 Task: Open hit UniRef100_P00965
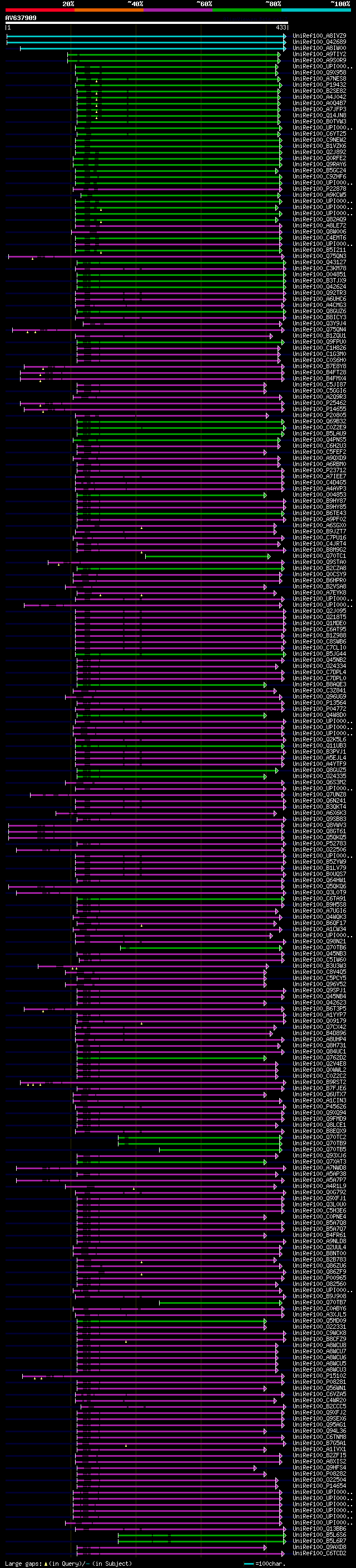tap(319, 1278)
